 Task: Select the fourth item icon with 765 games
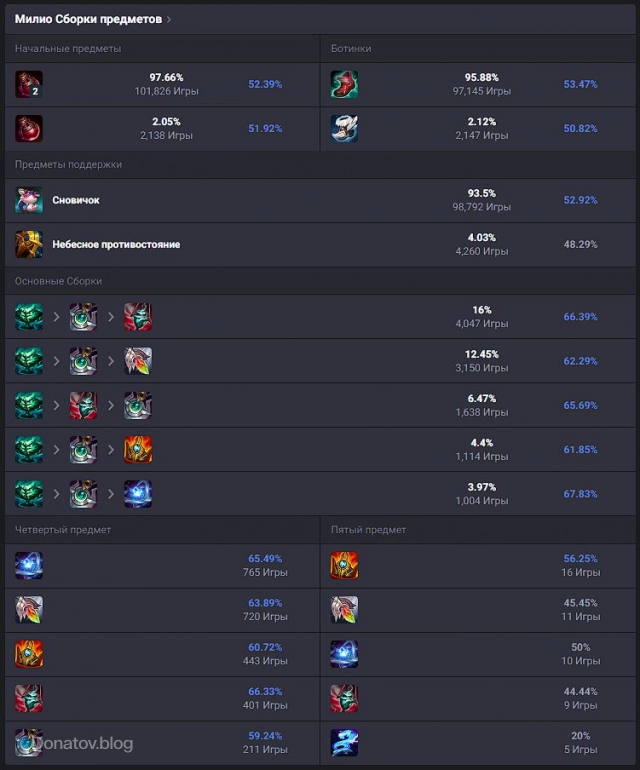pos(29,566)
